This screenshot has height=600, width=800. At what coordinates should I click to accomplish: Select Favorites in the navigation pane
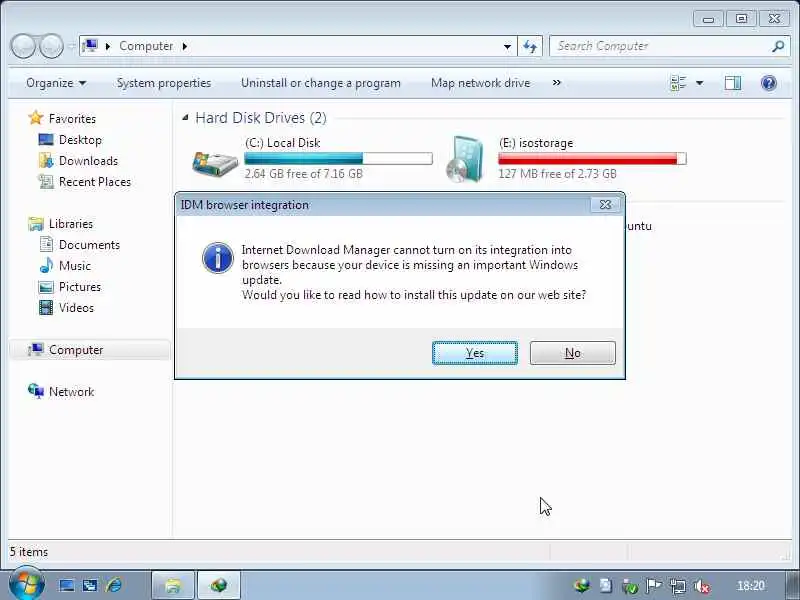pos(72,118)
